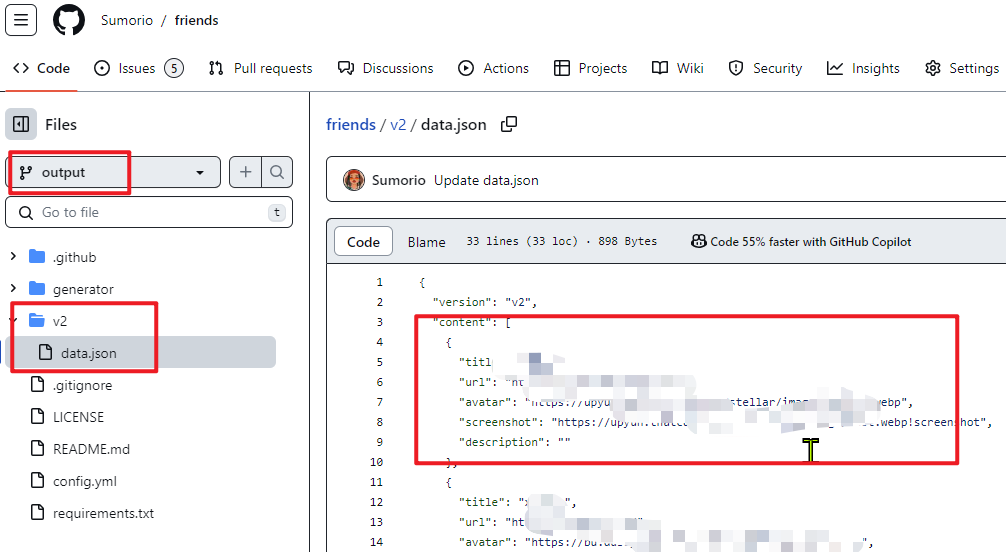Screen dimensions: 1006x552
Task: Open the Sumorio commit author link
Action: 398,180
